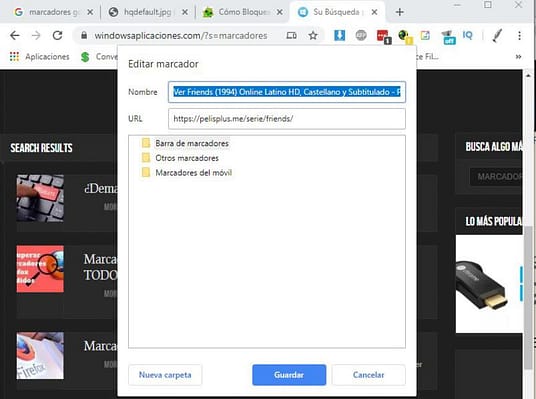Click the ¿Dema... article title
The image size is (536, 399).
click(x=101, y=188)
